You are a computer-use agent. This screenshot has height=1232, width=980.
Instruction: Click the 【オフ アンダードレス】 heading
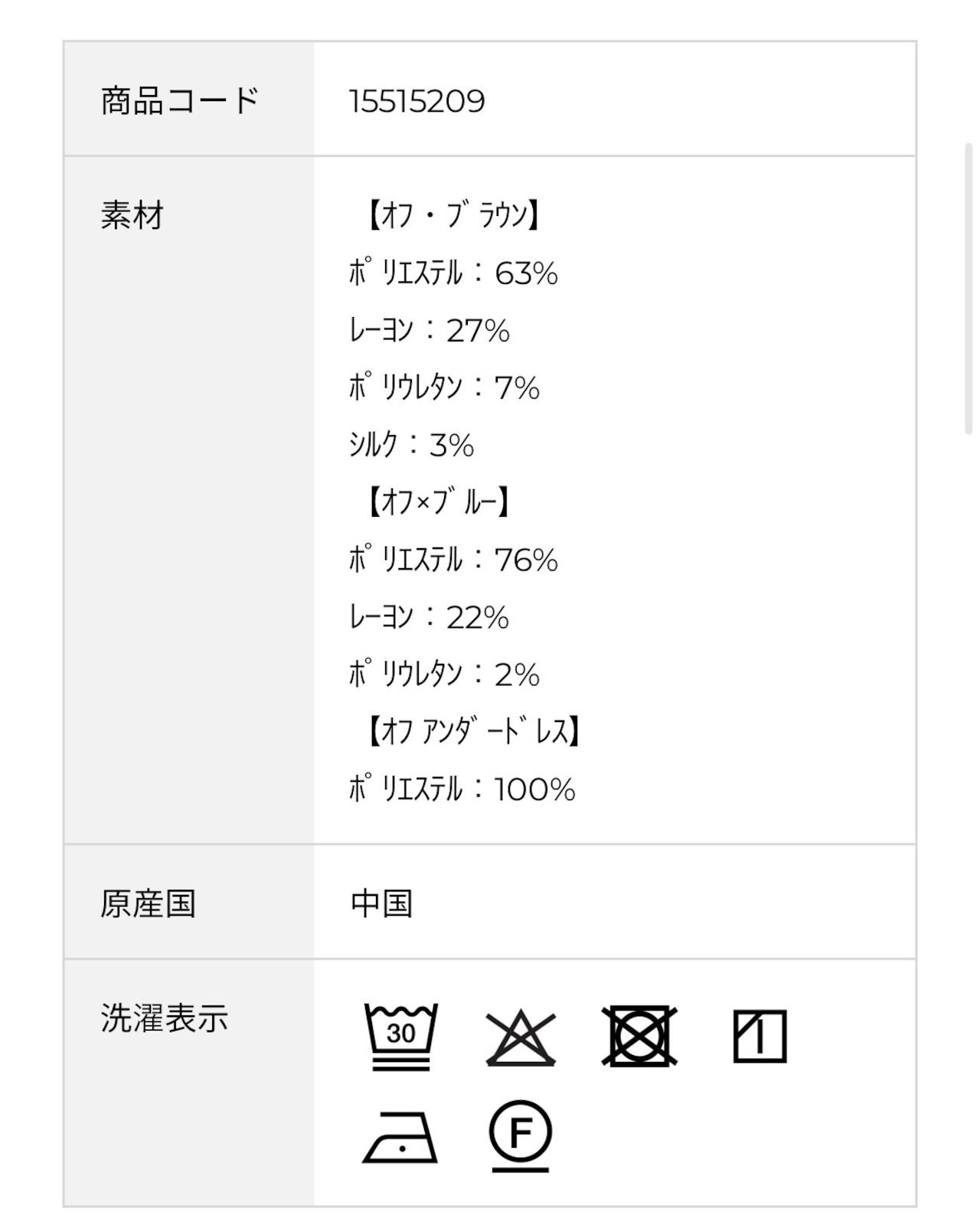pyautogui.click(x=473, y=733)
